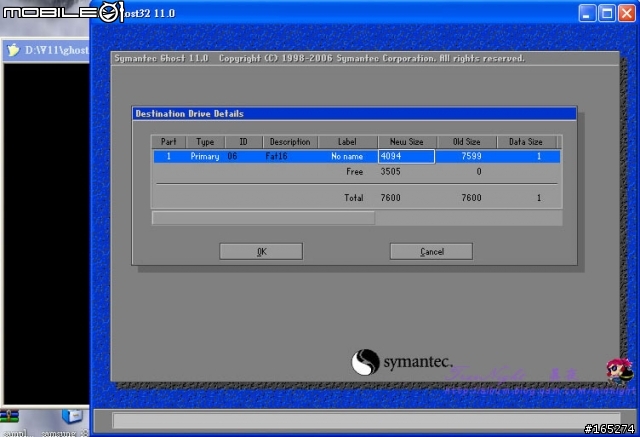Click the OK button
Screen dimensions: 640x437
click(x=261, y=251)
